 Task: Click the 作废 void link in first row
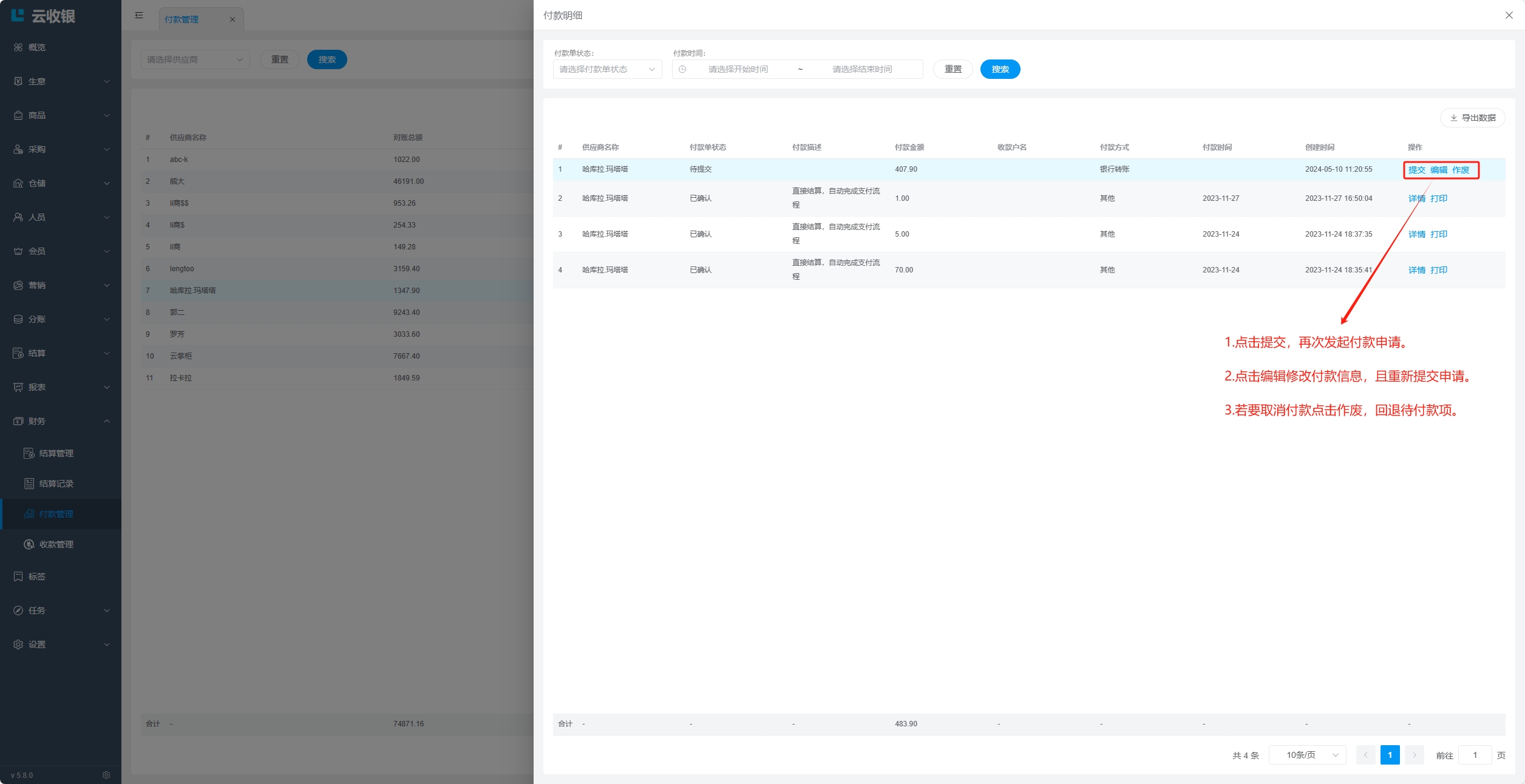click(1460, 170)
